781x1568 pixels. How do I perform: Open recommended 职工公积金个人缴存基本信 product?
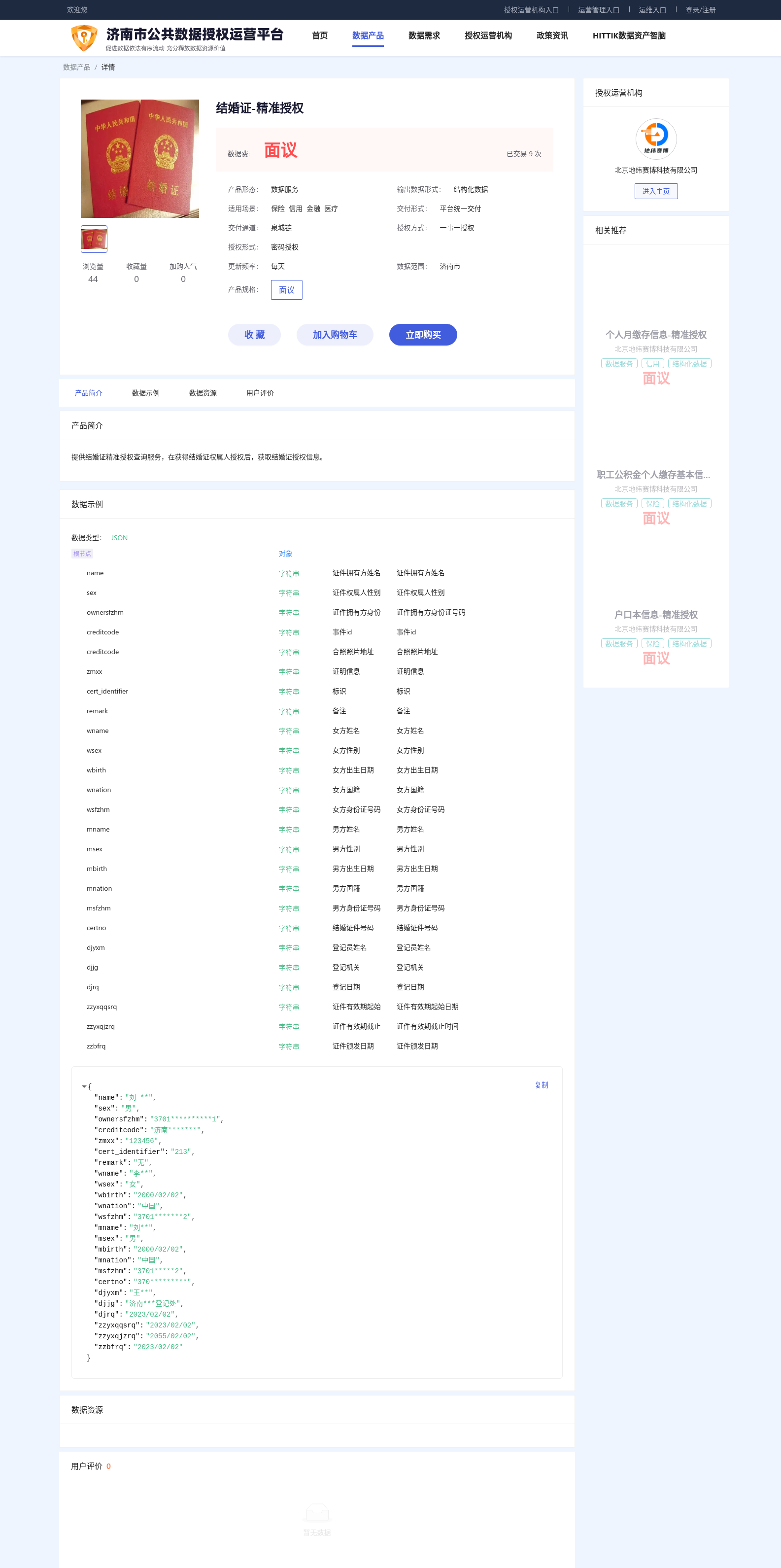[x=653, y=475]
